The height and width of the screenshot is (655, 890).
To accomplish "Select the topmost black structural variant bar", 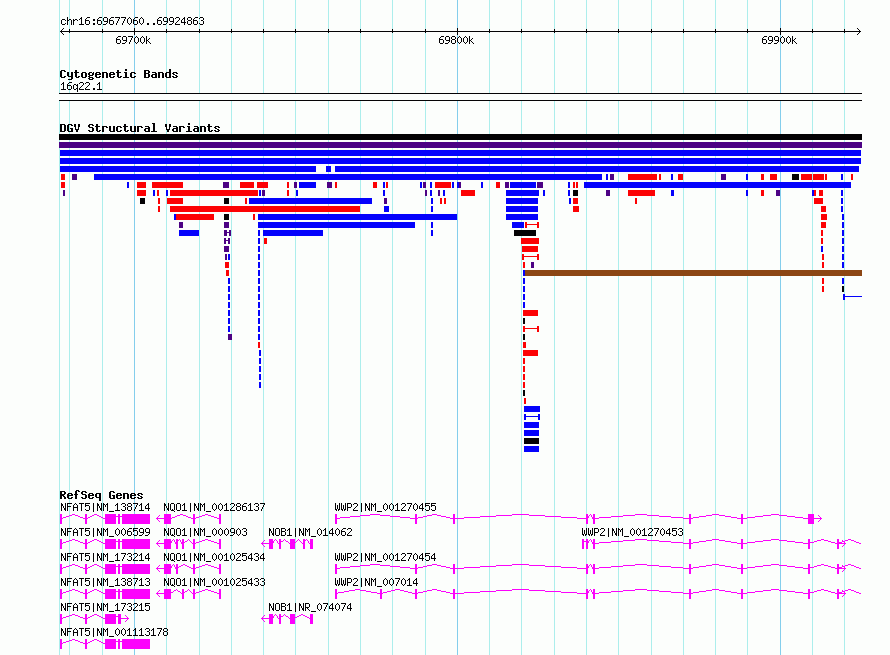I will point(460,137).
